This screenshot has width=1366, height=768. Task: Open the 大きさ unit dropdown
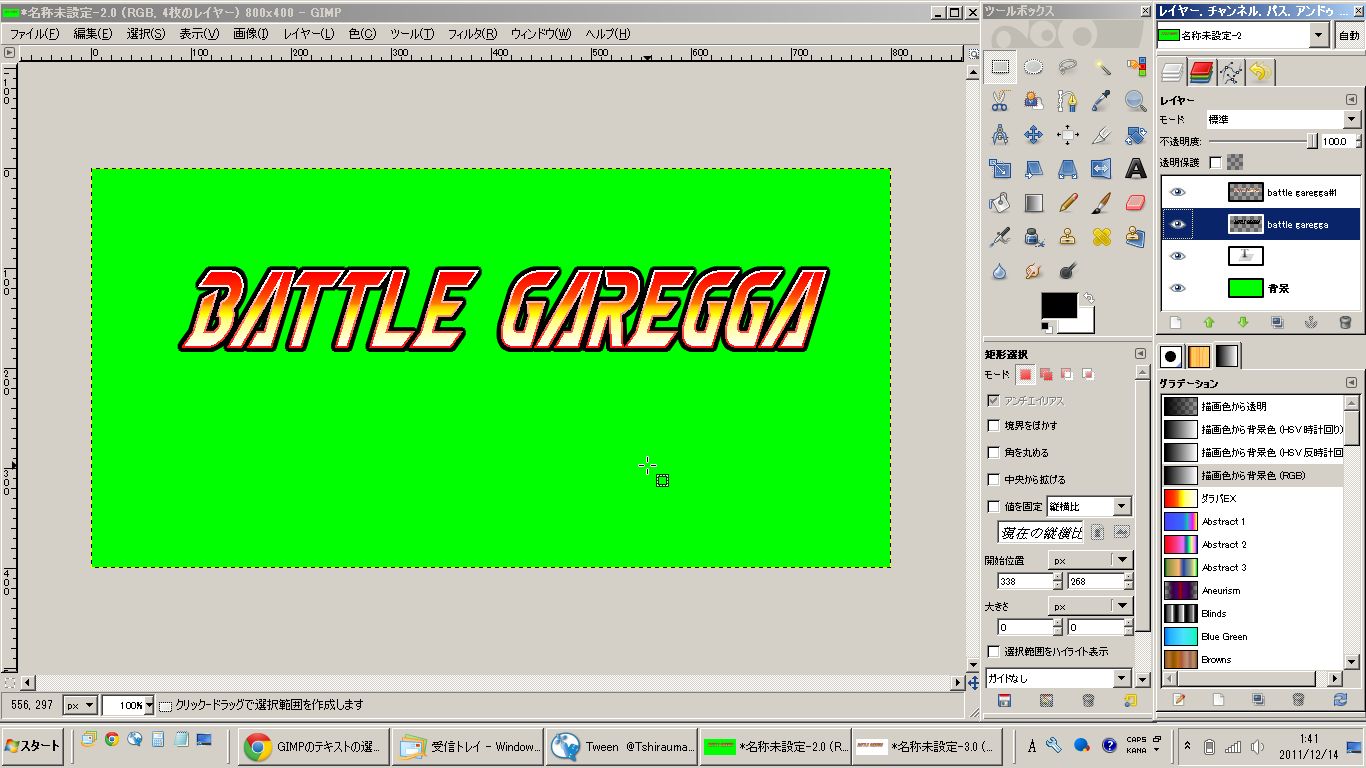pos(1089,606)
